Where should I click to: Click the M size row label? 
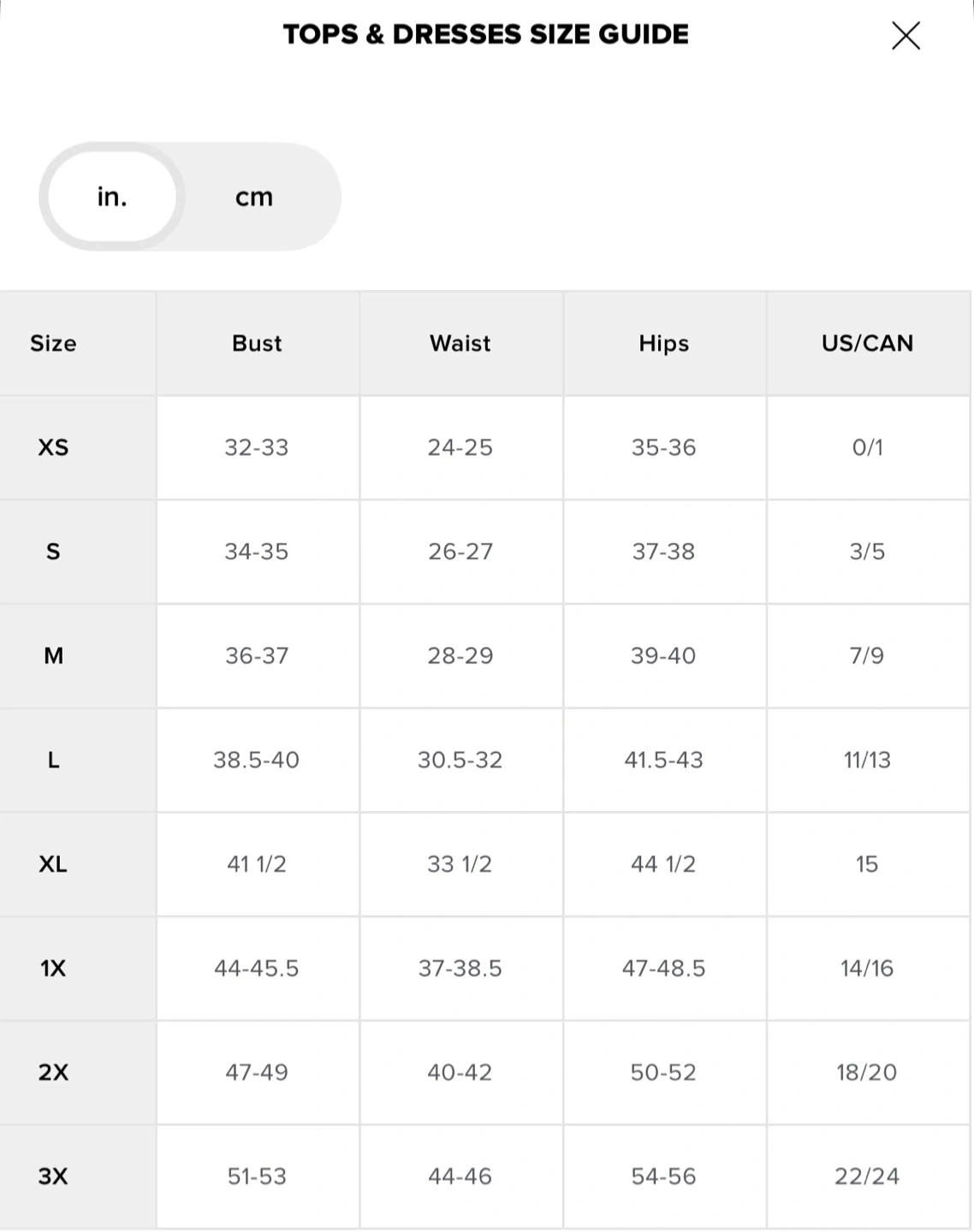pyautogui.click(x=53, y=656)
